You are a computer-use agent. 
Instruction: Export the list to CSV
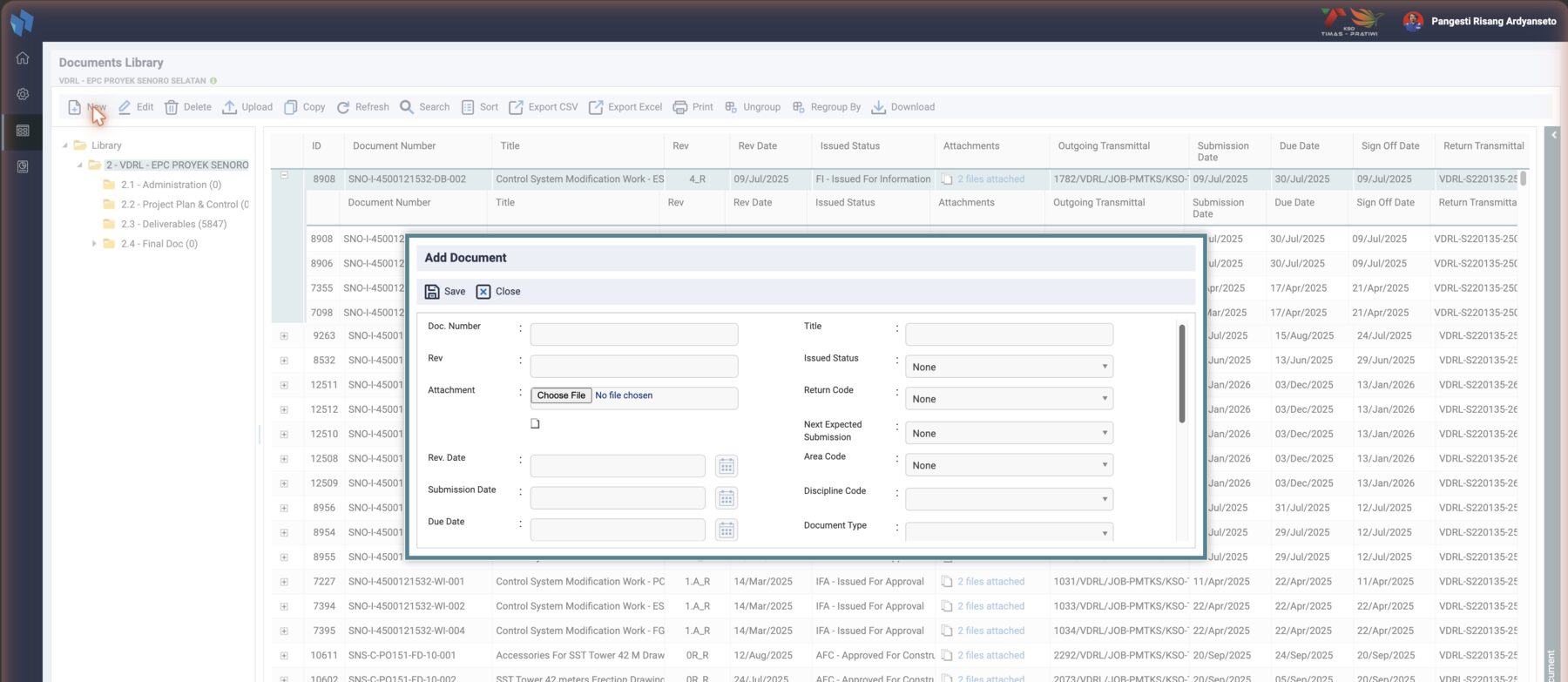[543, 107]
